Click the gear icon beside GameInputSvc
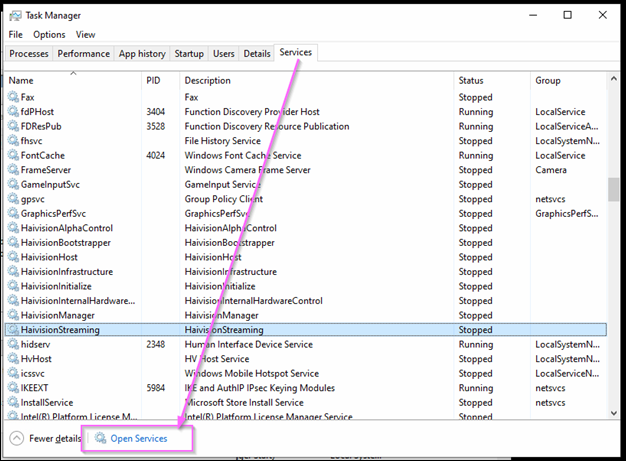This screenshot has height=461, width=626. pyautogui.click(x=13, y=185)
